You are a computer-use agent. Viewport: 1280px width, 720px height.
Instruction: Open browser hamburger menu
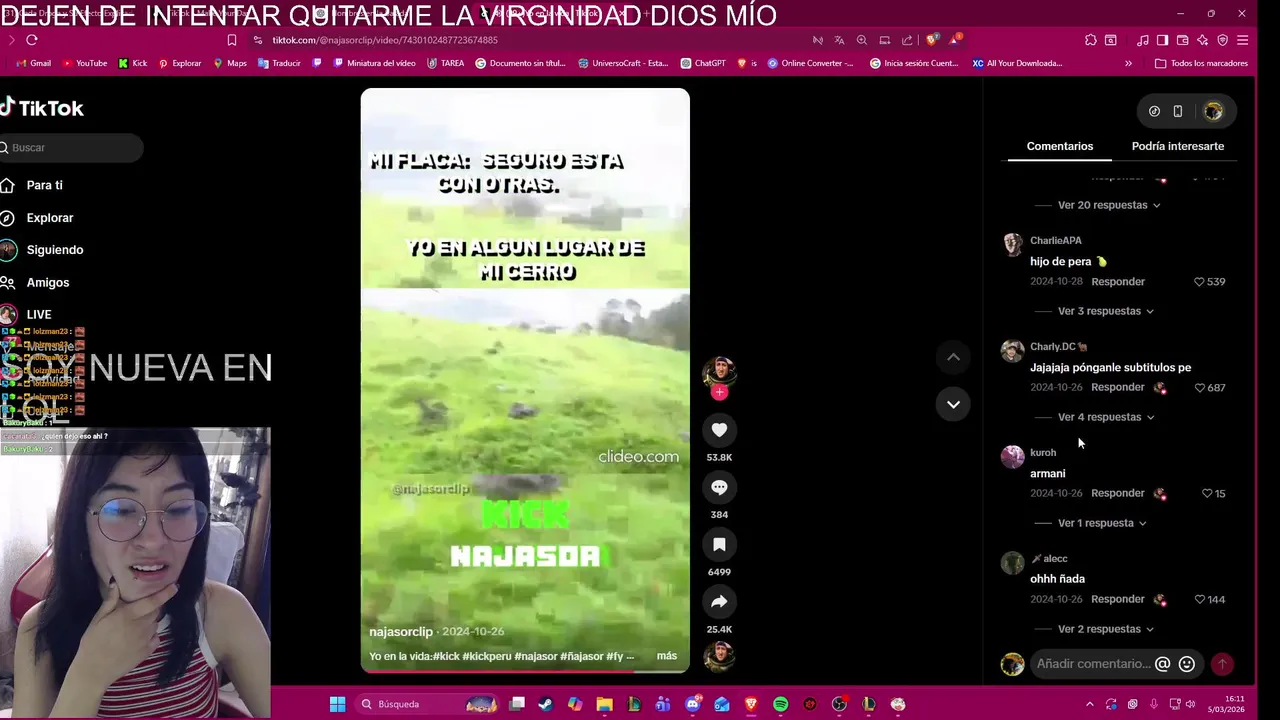tap(1242, 40)
